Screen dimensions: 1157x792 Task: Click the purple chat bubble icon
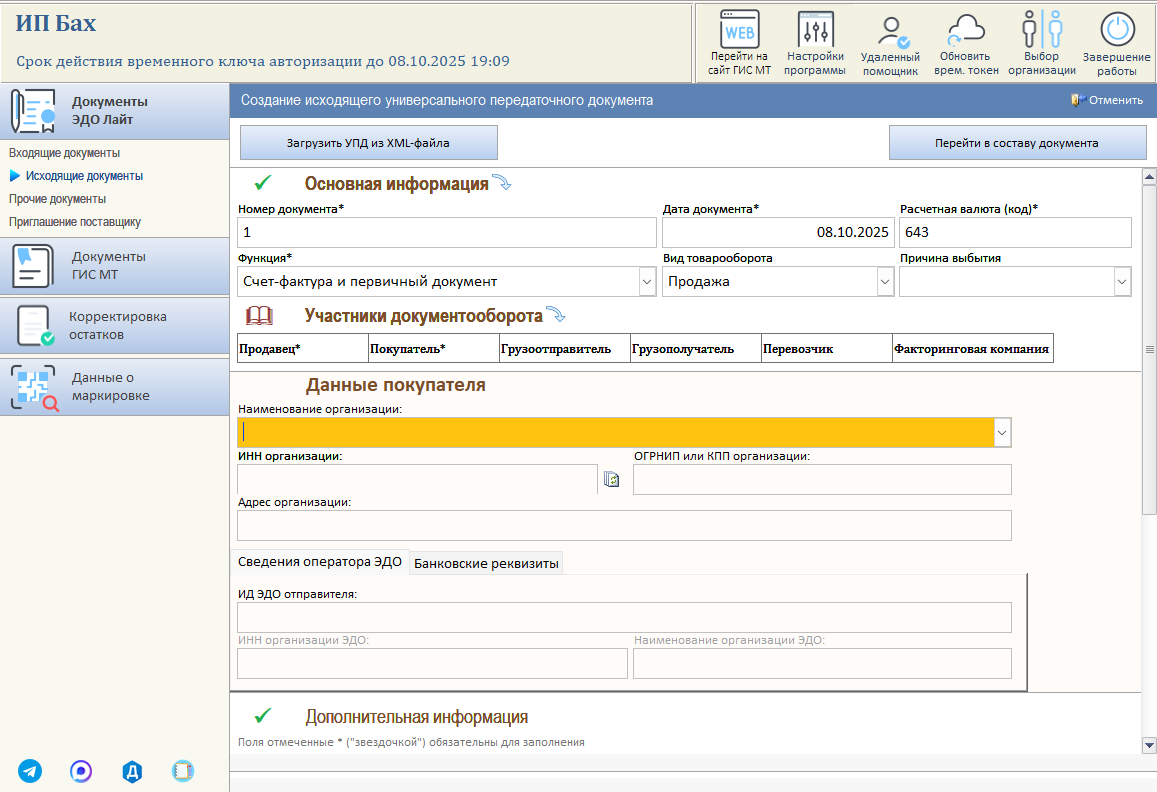81,771
